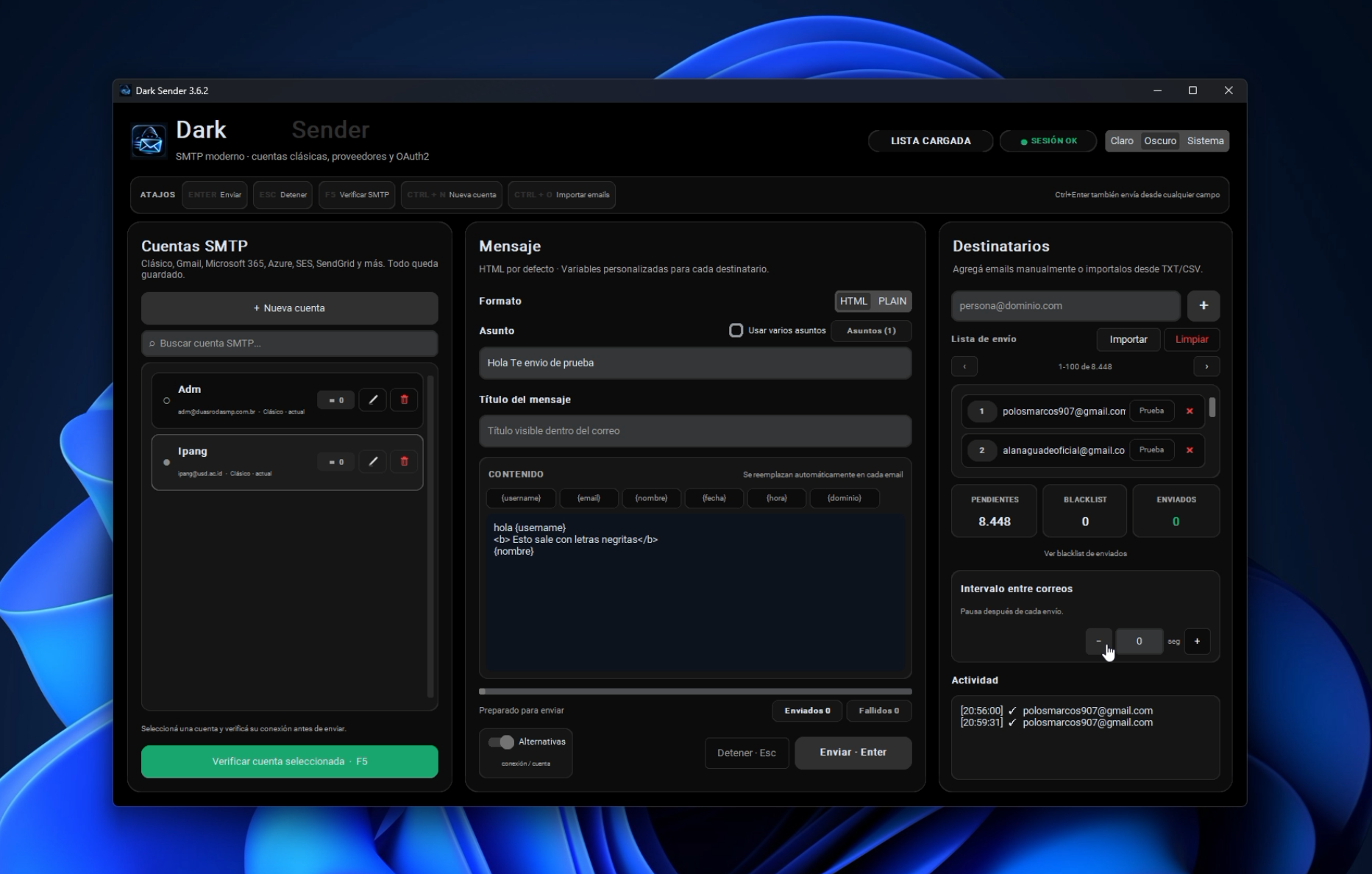This screenshot has width=1372, height=874.
Task: Edit the Ipang account with pencil icon
Action: (x=373, y=461)
